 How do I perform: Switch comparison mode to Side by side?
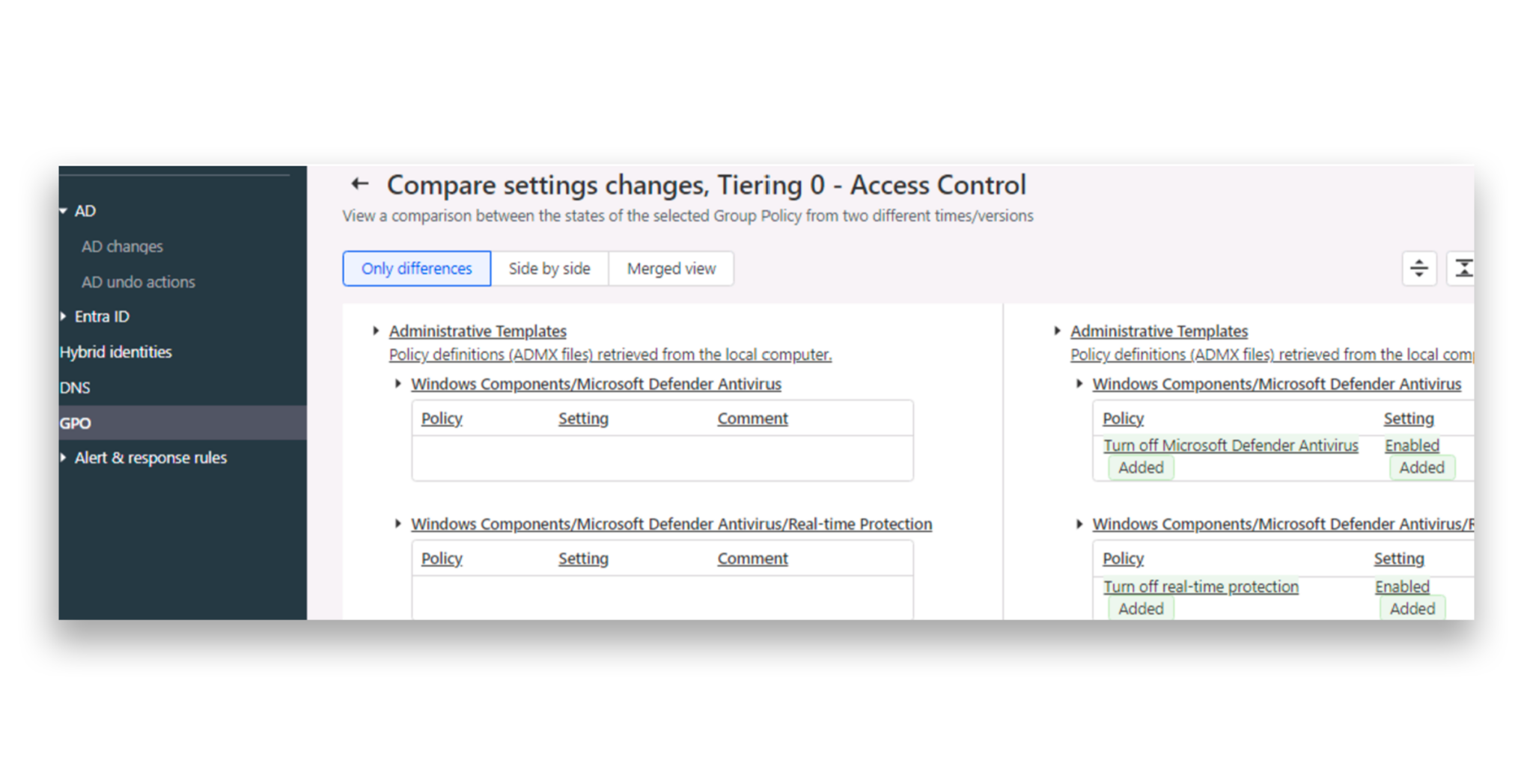tap(549, 269)
